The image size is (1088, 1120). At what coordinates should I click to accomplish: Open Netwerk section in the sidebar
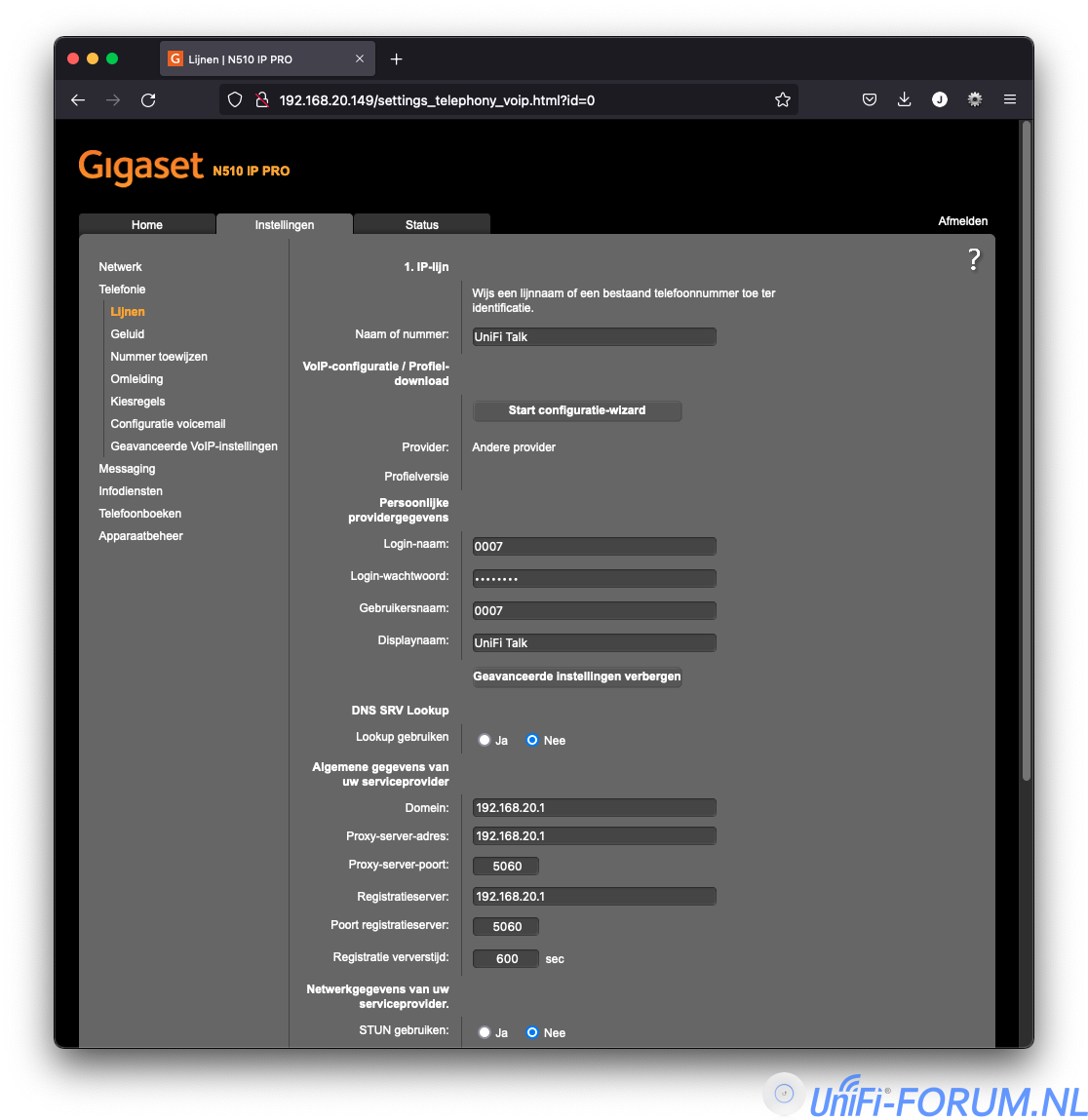pyautogui.click(x=120, y=267)
